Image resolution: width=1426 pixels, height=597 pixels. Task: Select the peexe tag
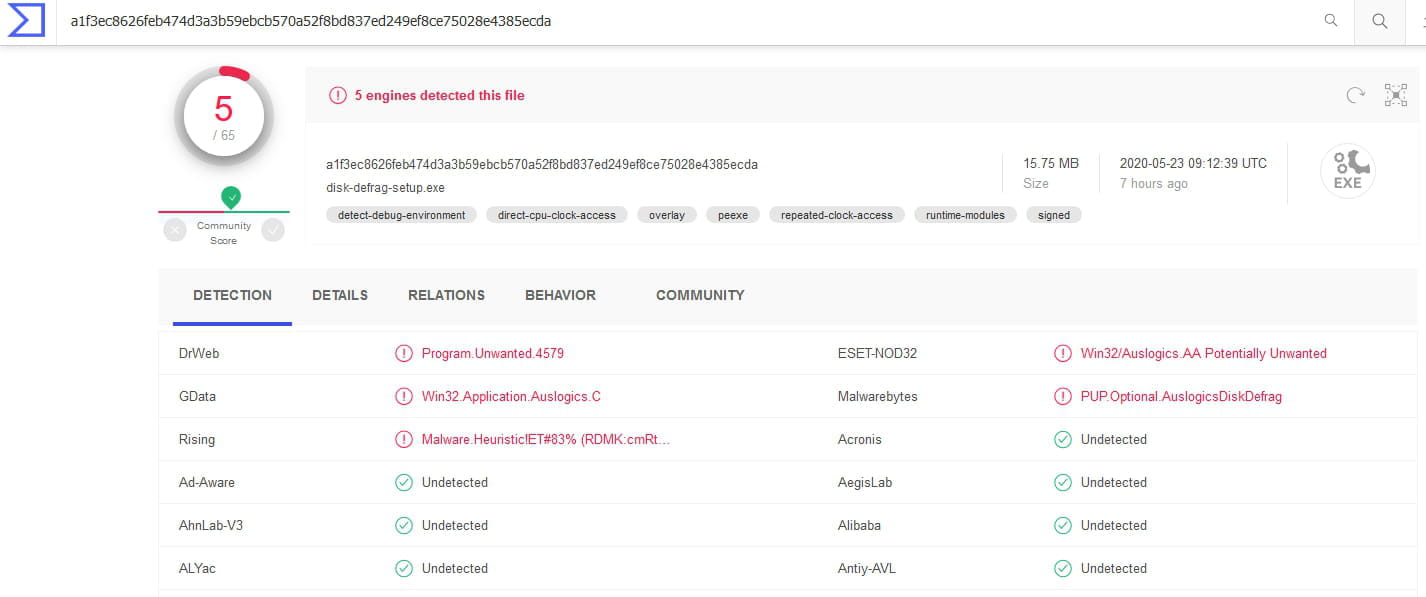point(733,215)
